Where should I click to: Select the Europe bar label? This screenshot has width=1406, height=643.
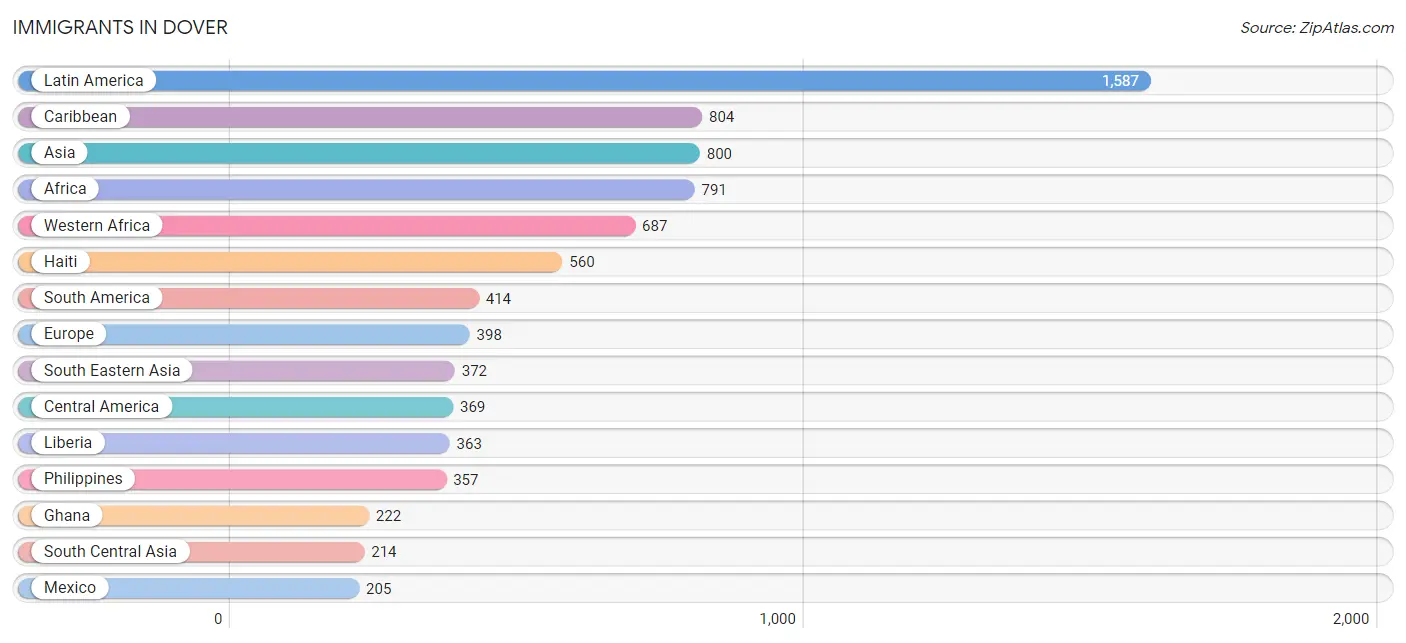click(69, 334)
